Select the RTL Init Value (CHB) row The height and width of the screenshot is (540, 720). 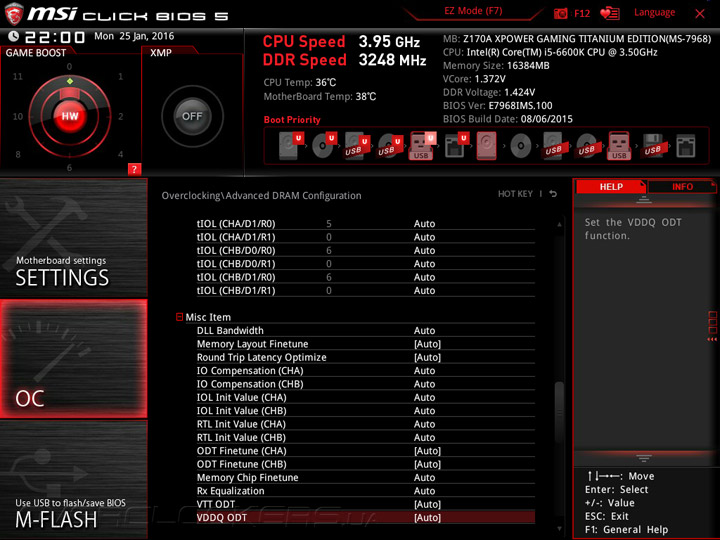click(366, 437)
